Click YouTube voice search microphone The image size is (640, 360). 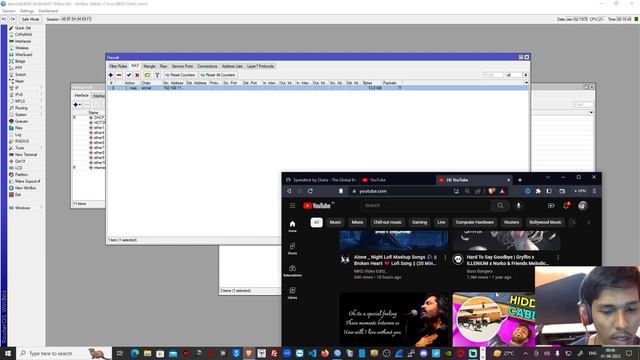[x=519, y=206]
